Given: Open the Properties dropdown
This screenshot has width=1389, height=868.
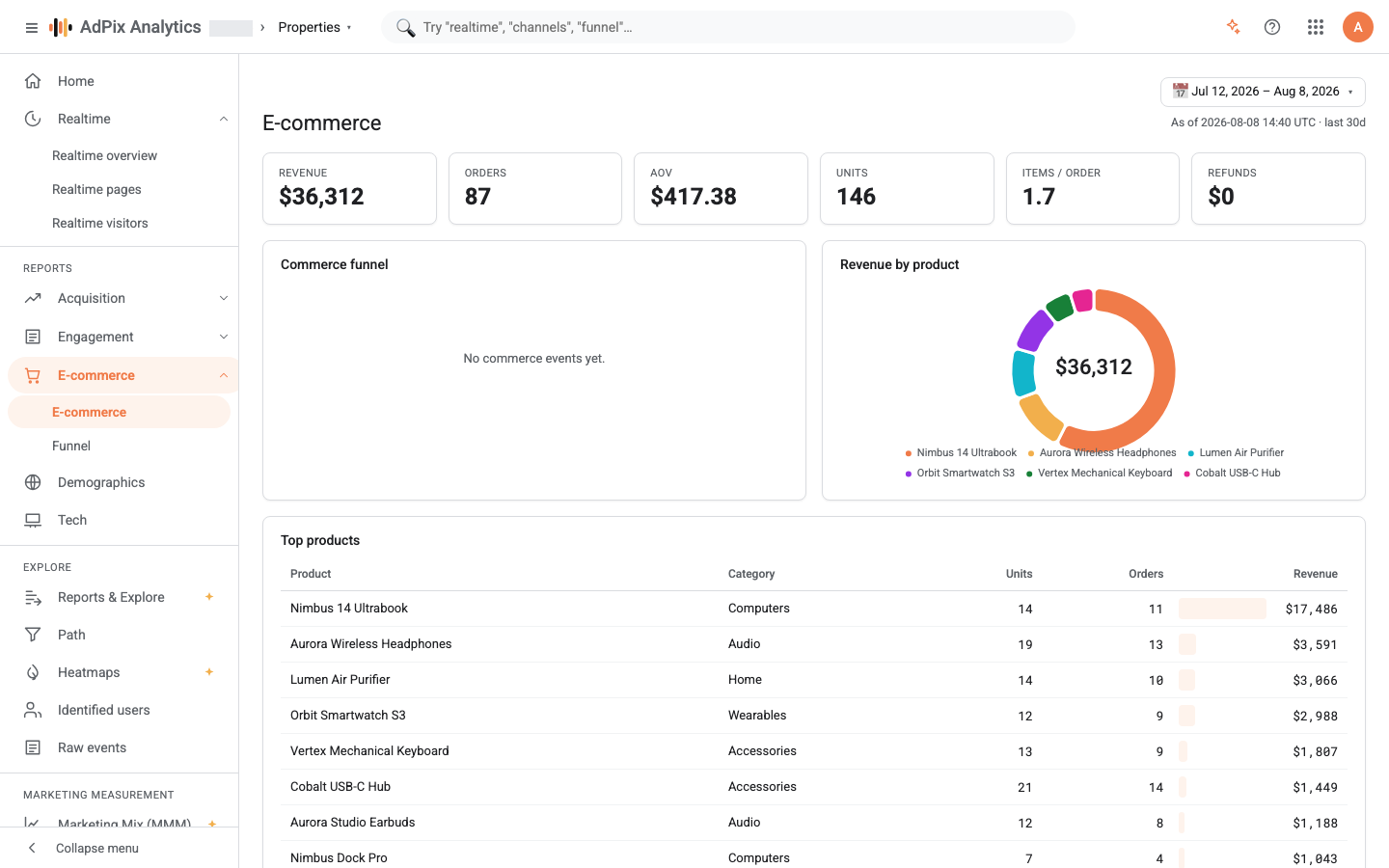Looking at the screenshot, I should tap(315, 27).
